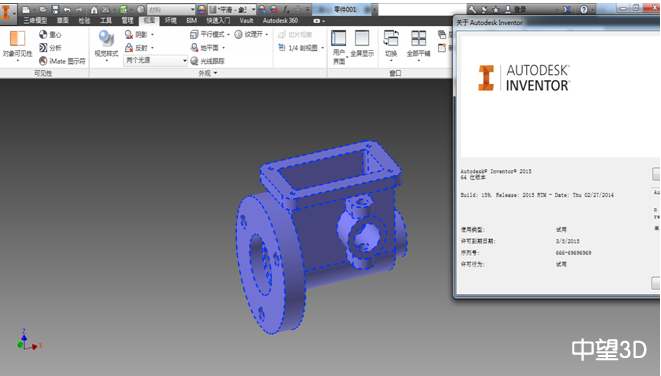Expand the 地平面 dropdown arrow
The width and height of the screenshot is (661, 376).
(223, 48)
